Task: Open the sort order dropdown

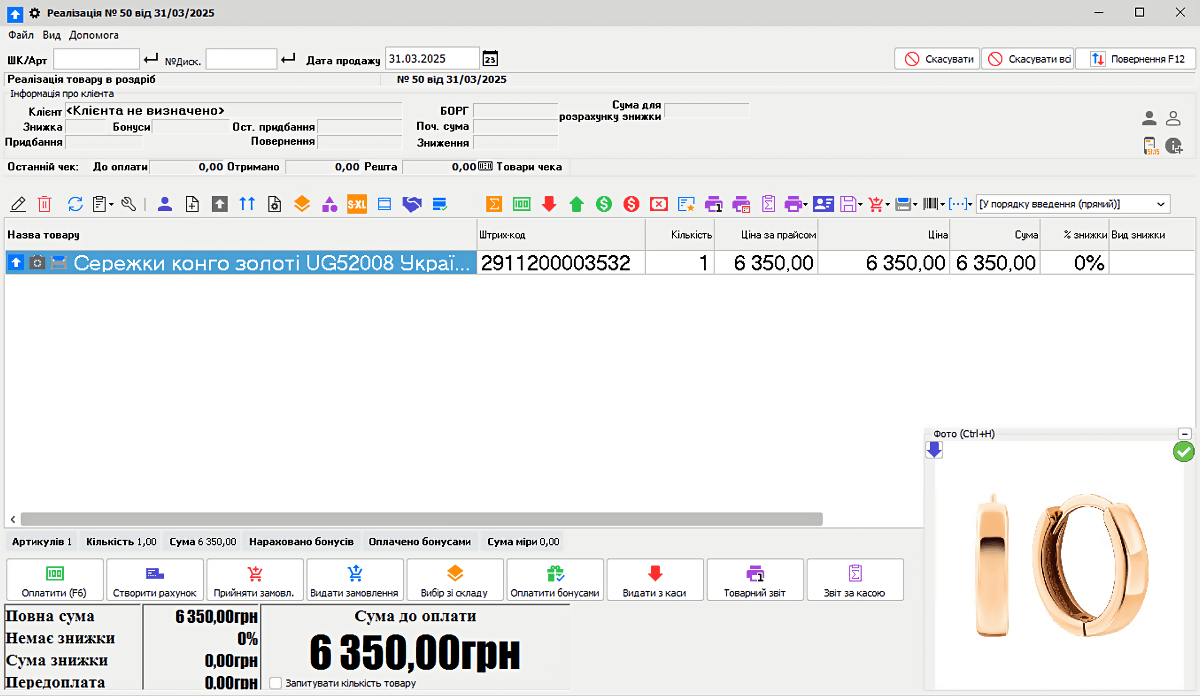Action: click(x=1161, y=204)
